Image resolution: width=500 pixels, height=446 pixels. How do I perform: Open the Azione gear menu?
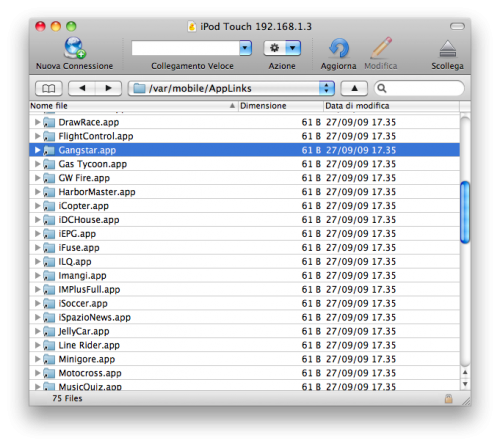pos(282,48)
